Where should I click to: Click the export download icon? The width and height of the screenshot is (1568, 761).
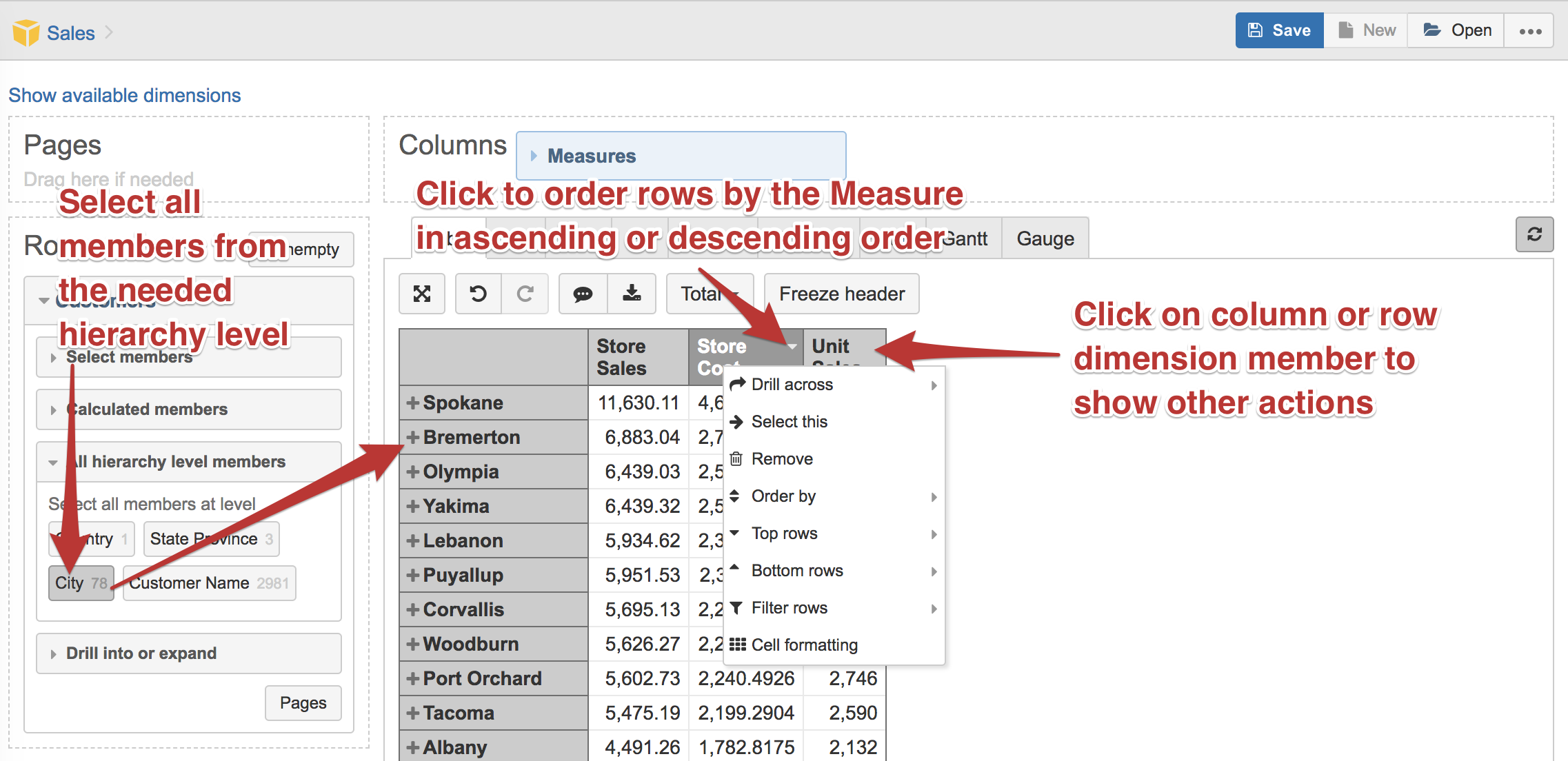[632, 294]
